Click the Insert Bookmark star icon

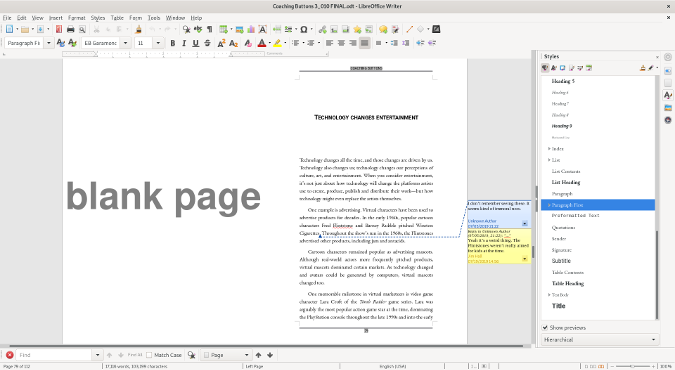coord(357,29)
